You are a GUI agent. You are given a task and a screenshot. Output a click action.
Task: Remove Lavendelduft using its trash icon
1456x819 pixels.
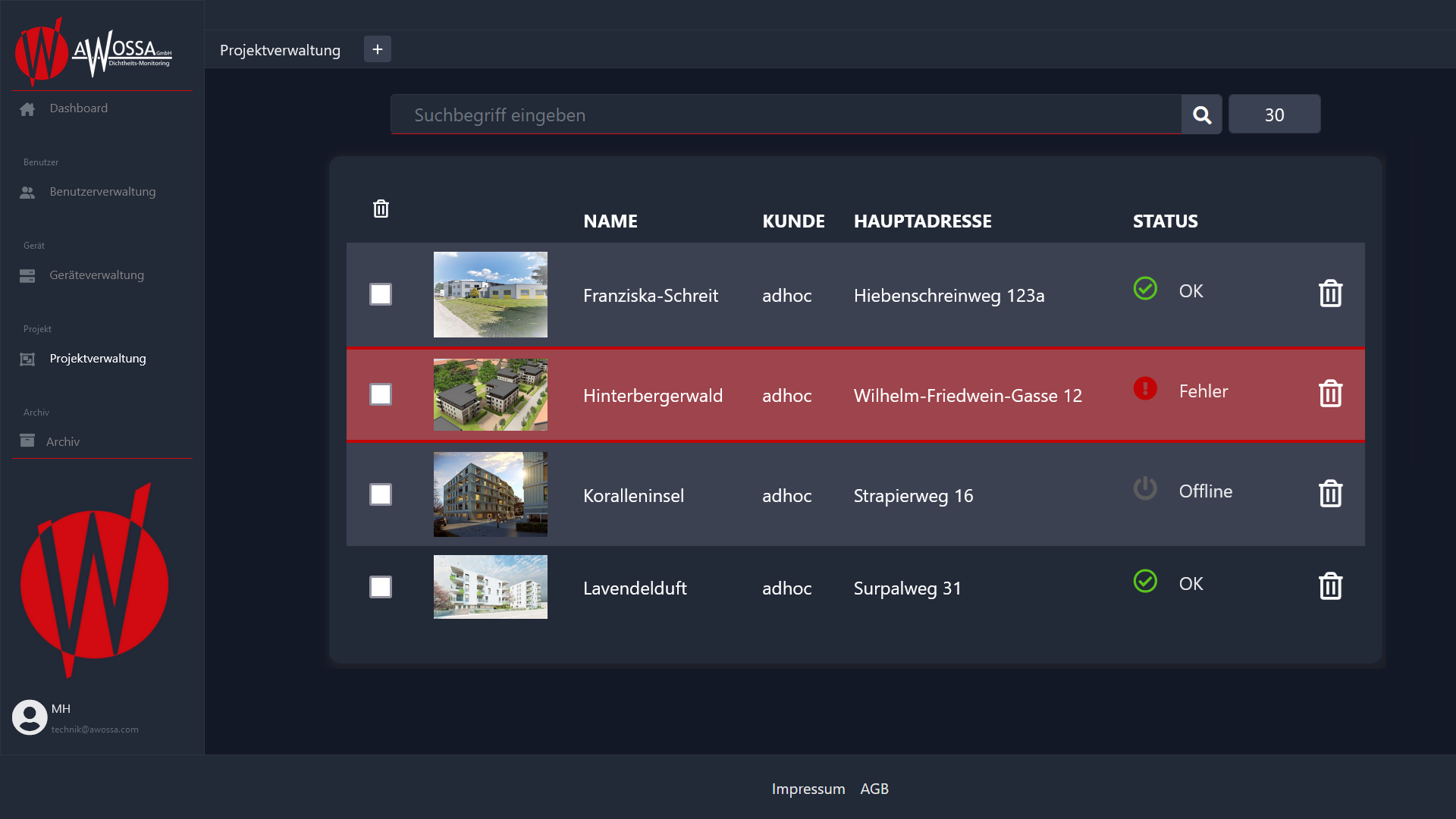coord(1330,586)
